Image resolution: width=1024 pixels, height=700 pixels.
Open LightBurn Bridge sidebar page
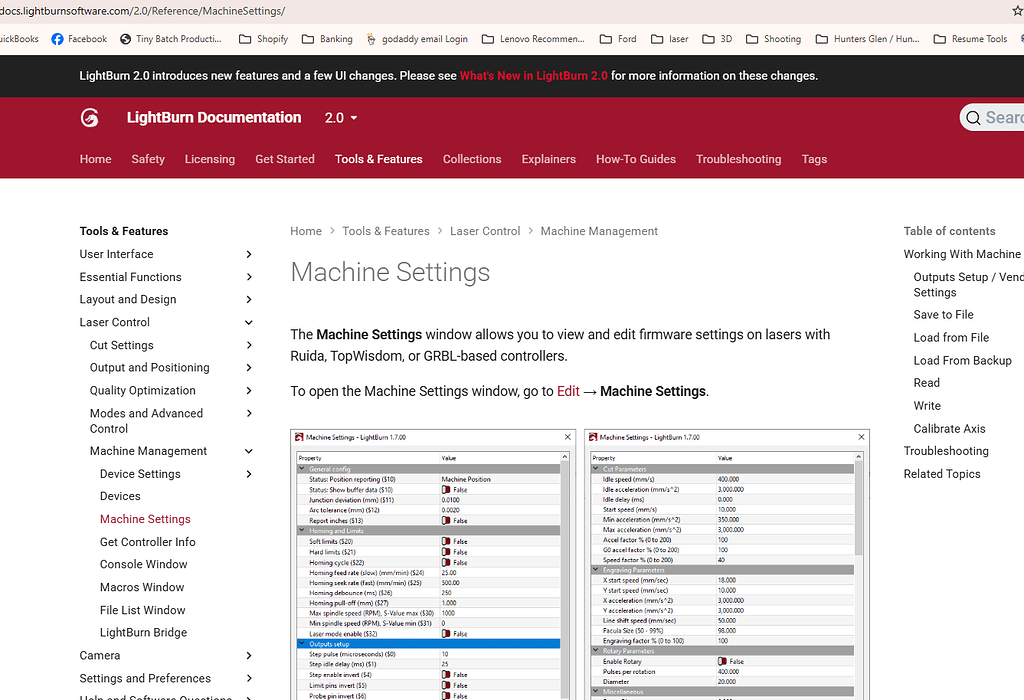point(144,633)
